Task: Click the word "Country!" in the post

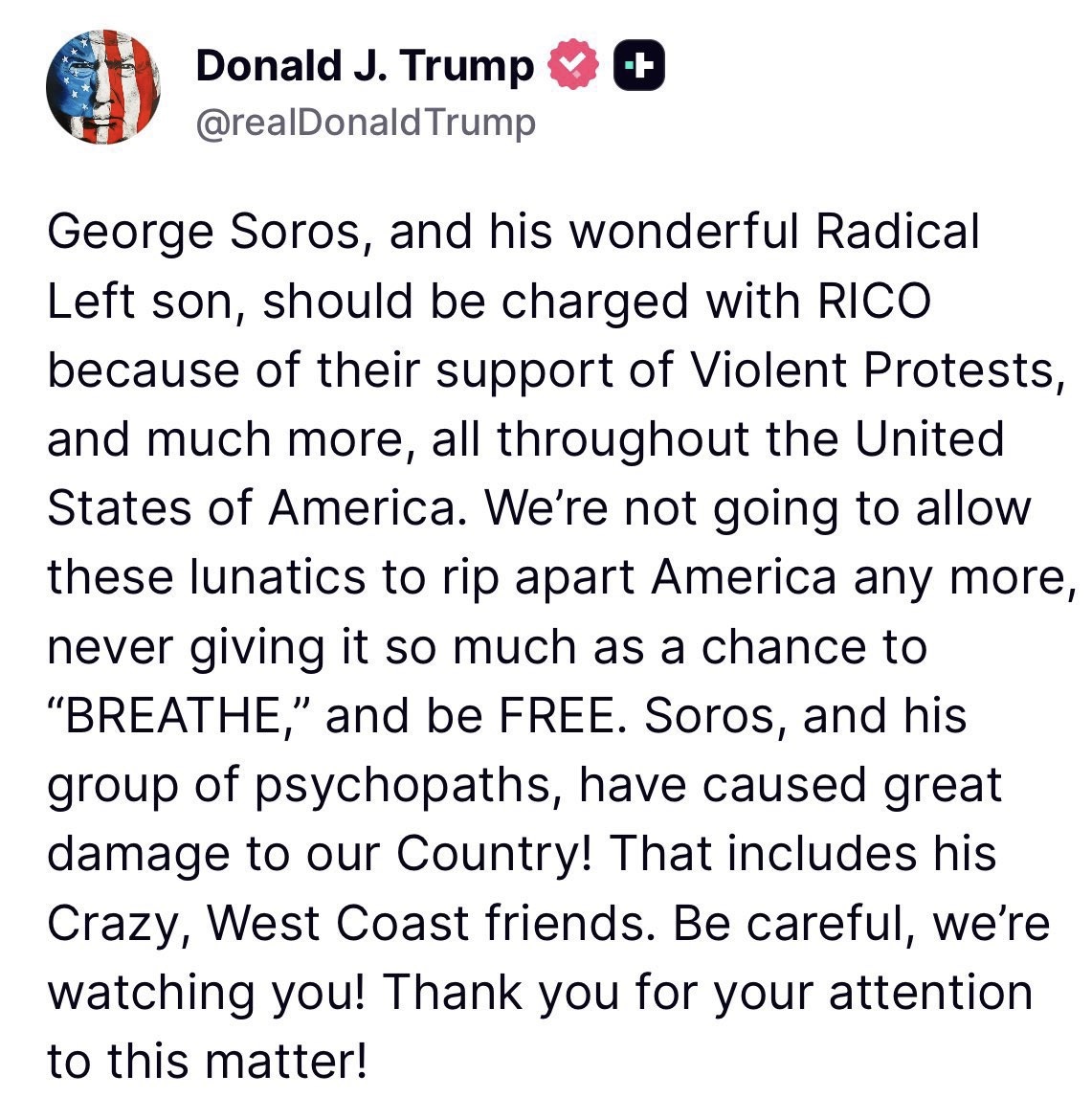Action: point(494,855)
